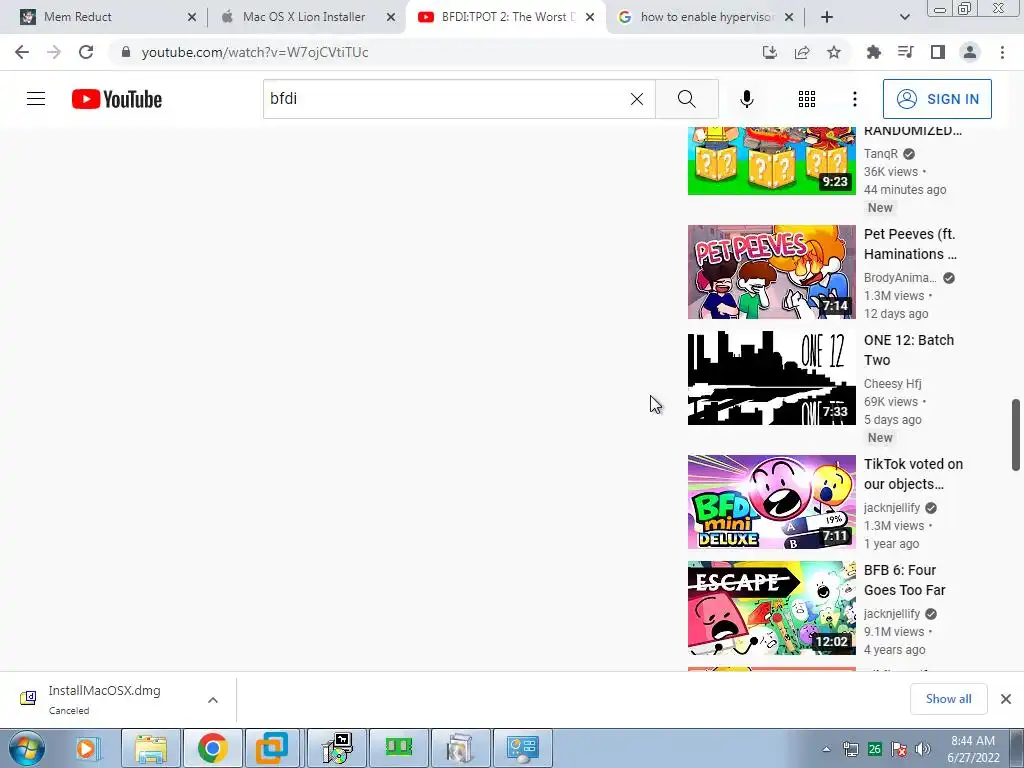Screen dimensions: 1024x768
Task: Click the magnifier search button
Action: click(x=686, y=99)
